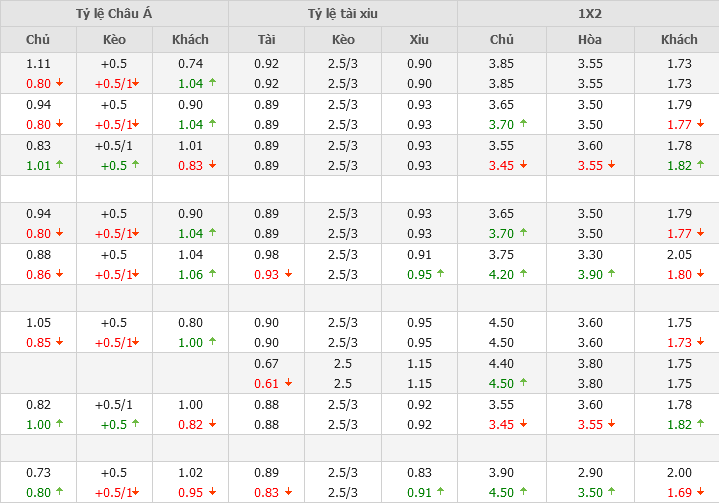Click the green up arrow next to 0.91
Screen dimensions: 719x503
click(x=441, y=492)
